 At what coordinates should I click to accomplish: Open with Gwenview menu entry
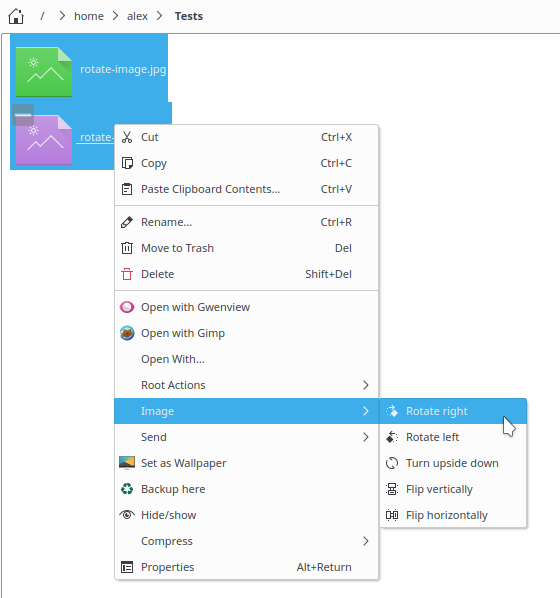(246, 307)
